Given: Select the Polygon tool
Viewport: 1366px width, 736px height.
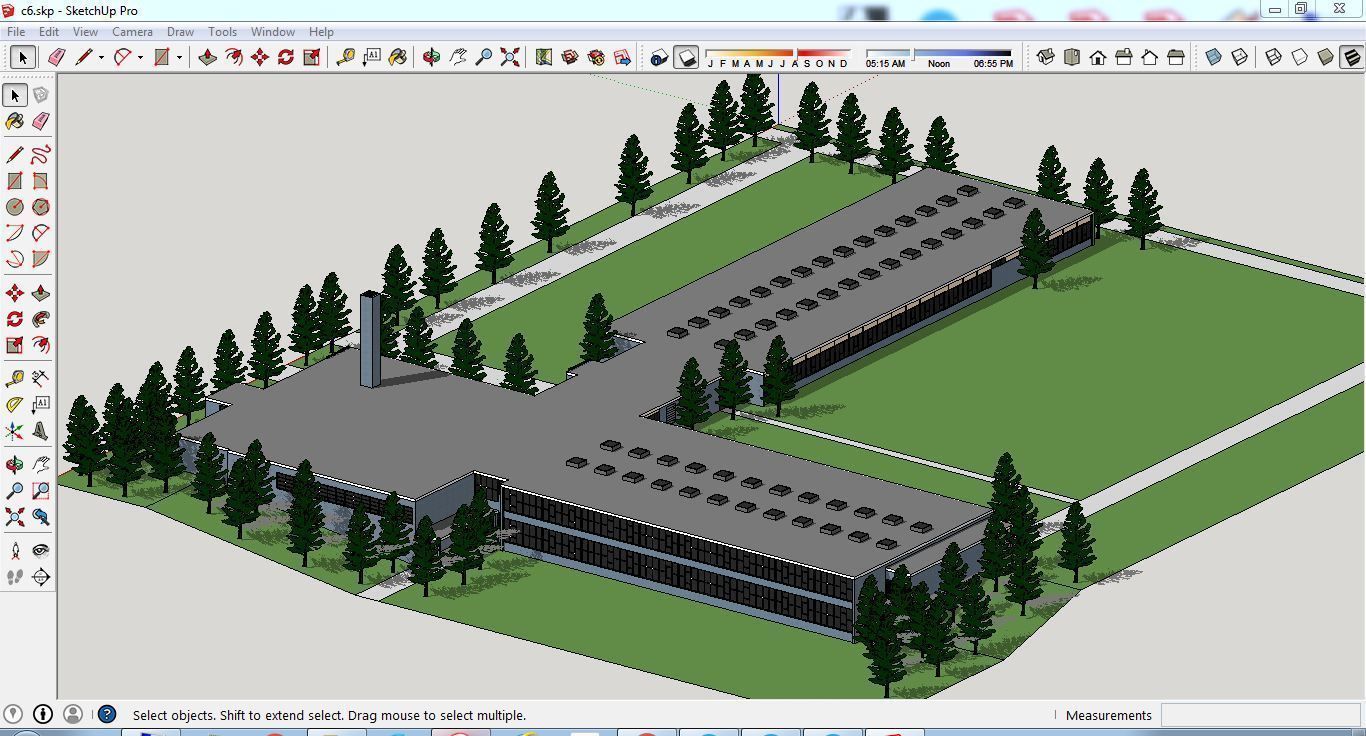Looking at the screenshot, I should [41, 207].
